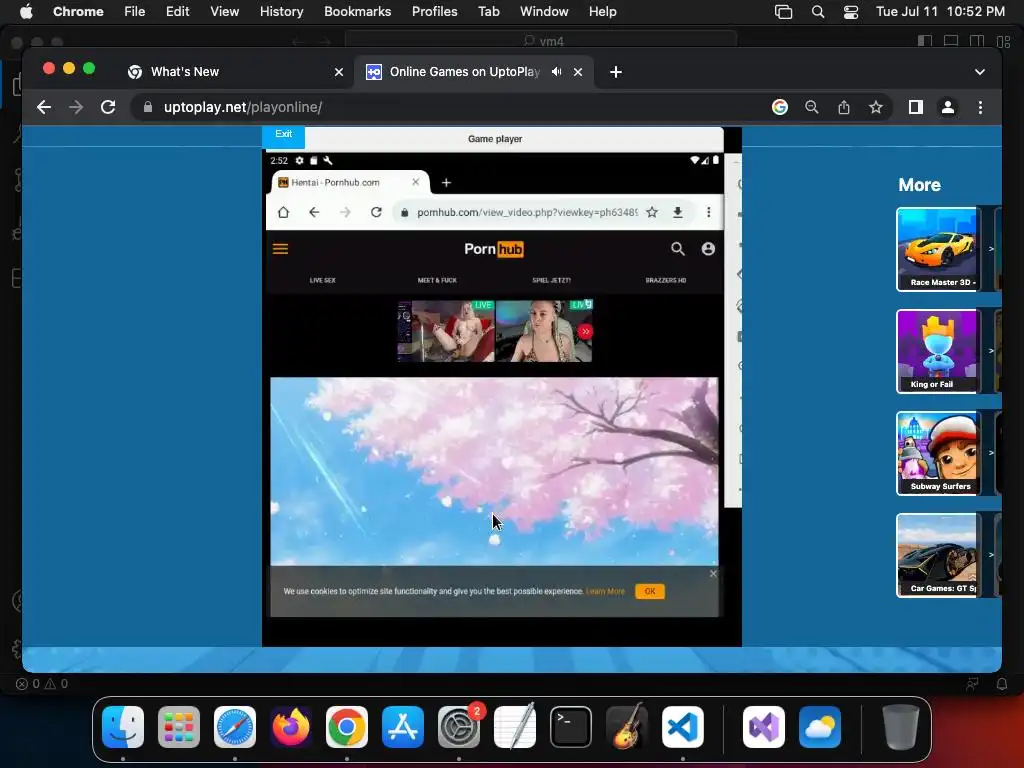The image size is (1024, 768).
Task: Click the VS Code vm4 search box
Action: click(541, 41)
